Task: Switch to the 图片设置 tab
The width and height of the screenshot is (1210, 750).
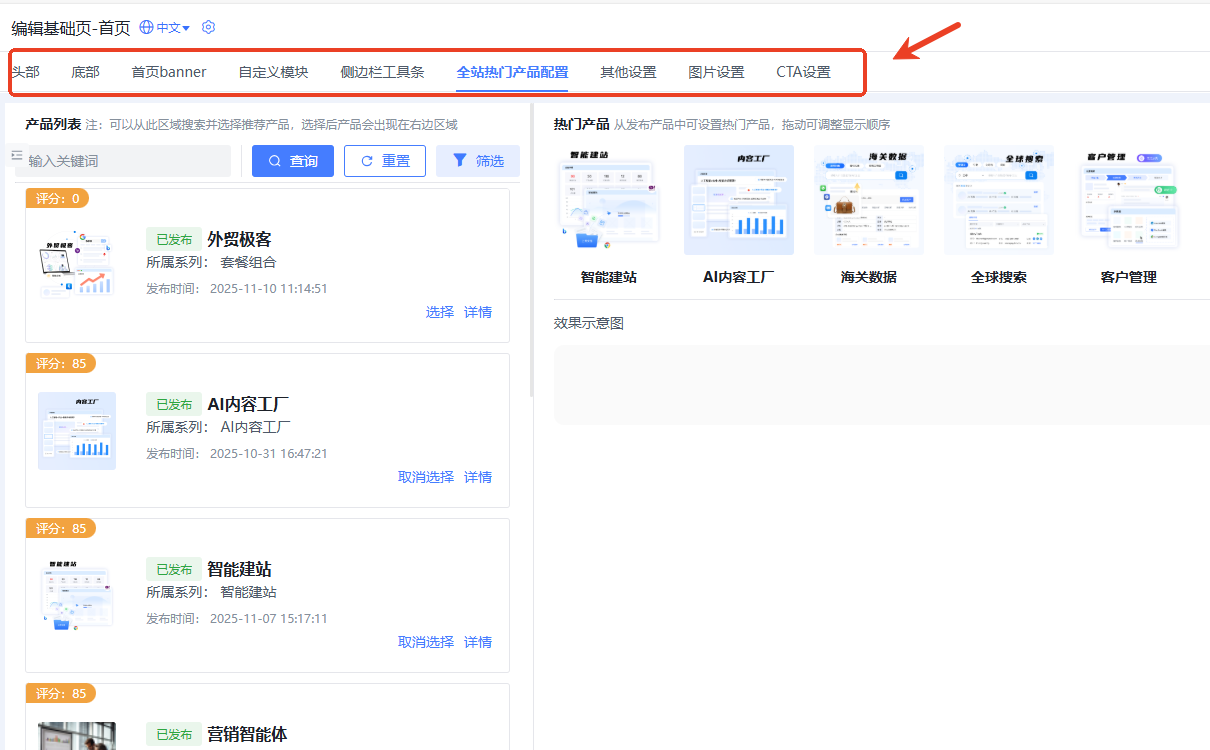Action: (716, 72)
